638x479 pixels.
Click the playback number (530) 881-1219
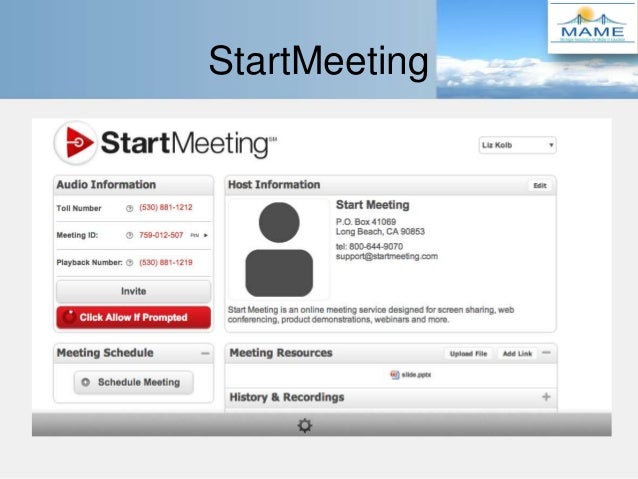[x=166, y=262]
